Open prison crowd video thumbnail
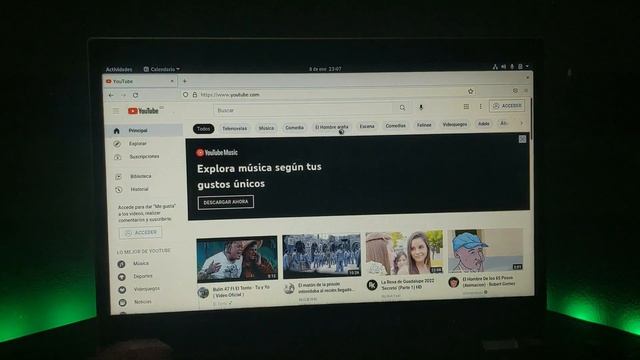Image resolution: width=640 pixels, height=360 pixels. 322,256
